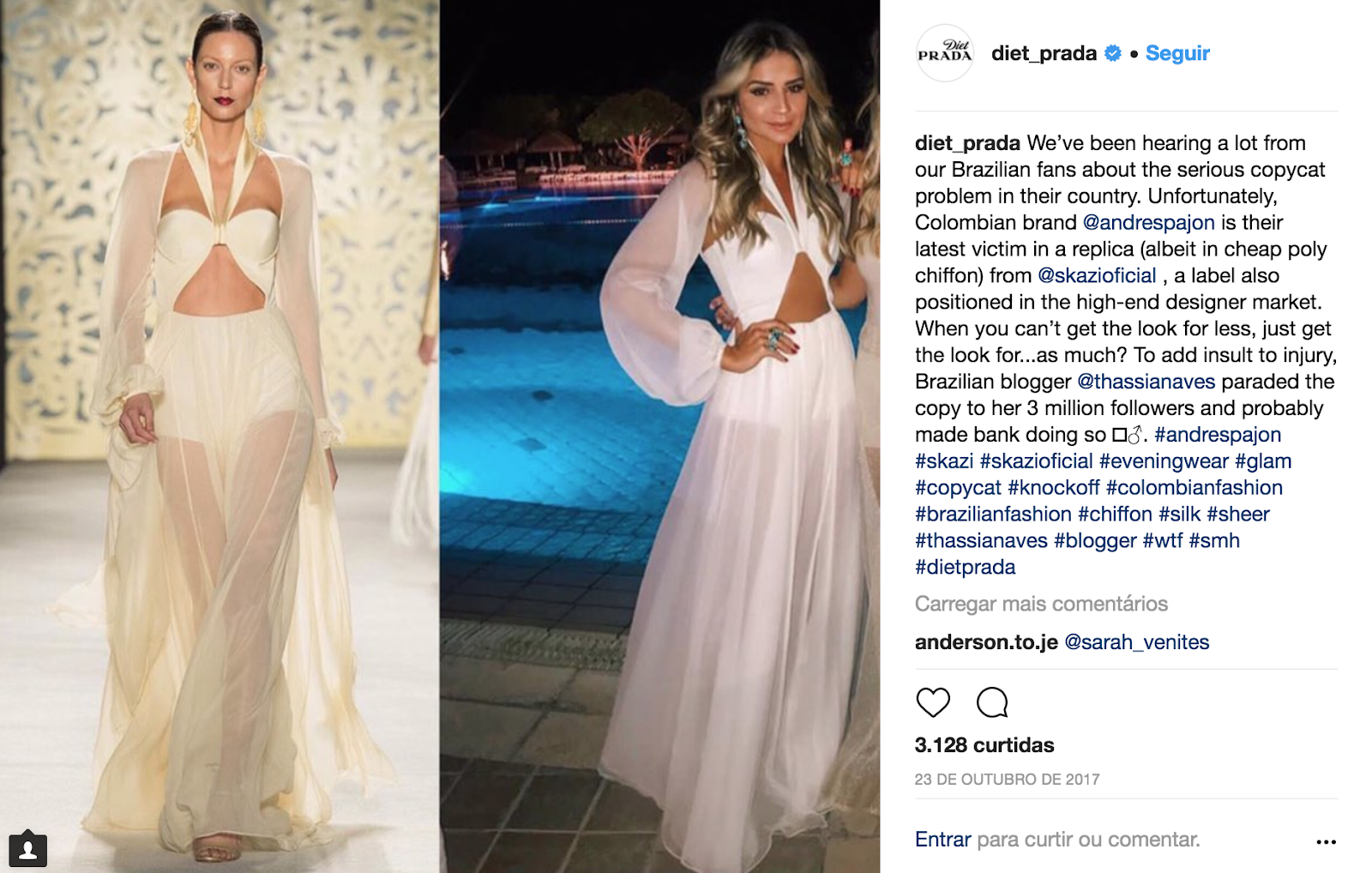Viewport: 1372px width, 873px height.
Task: Open comments with the speech bubble icon
Action: [992, 702]
